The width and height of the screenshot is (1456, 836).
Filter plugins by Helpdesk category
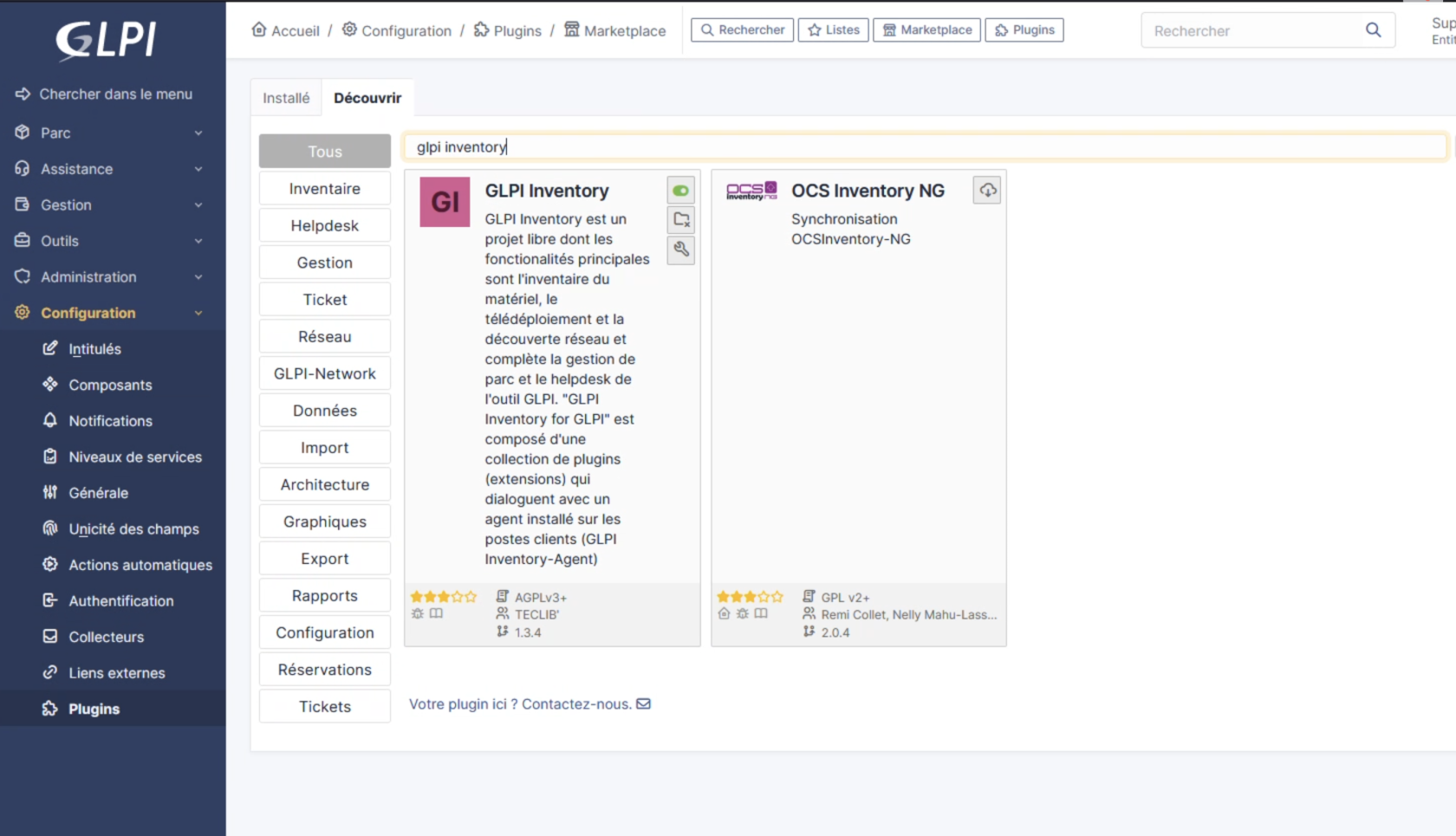[324, 226]
